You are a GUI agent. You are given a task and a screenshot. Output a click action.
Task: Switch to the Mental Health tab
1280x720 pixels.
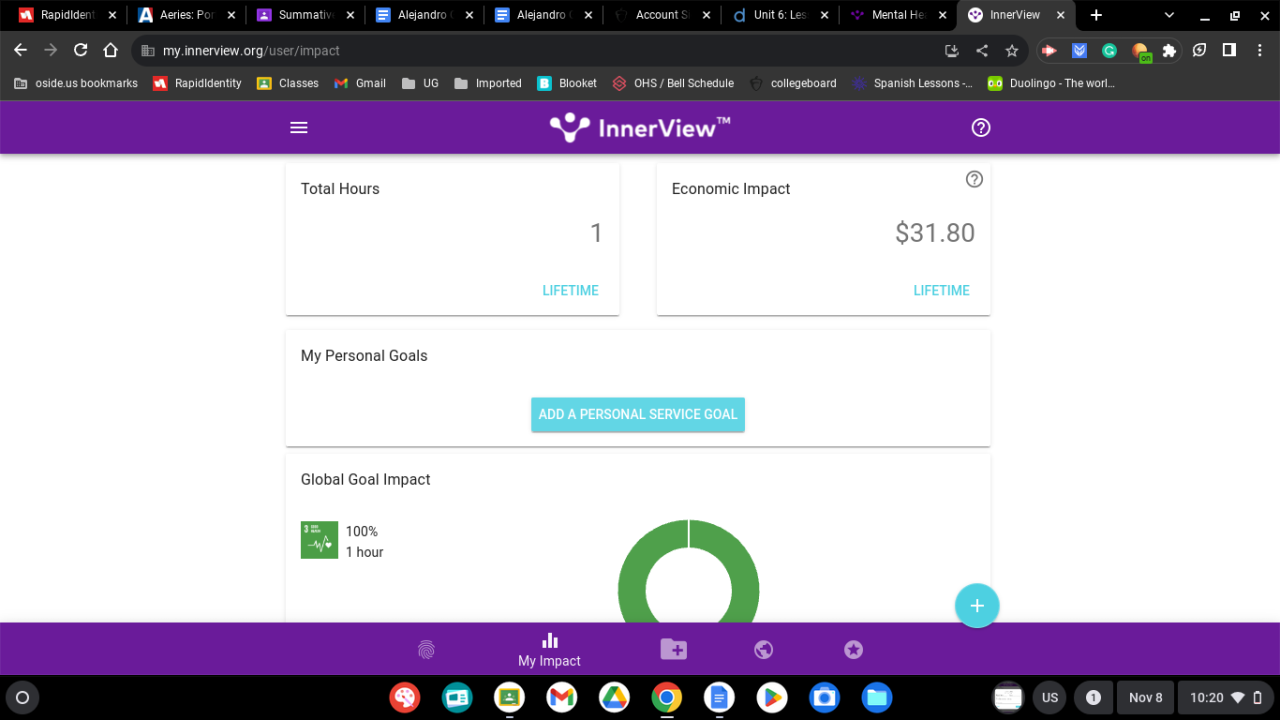point(898,15)
